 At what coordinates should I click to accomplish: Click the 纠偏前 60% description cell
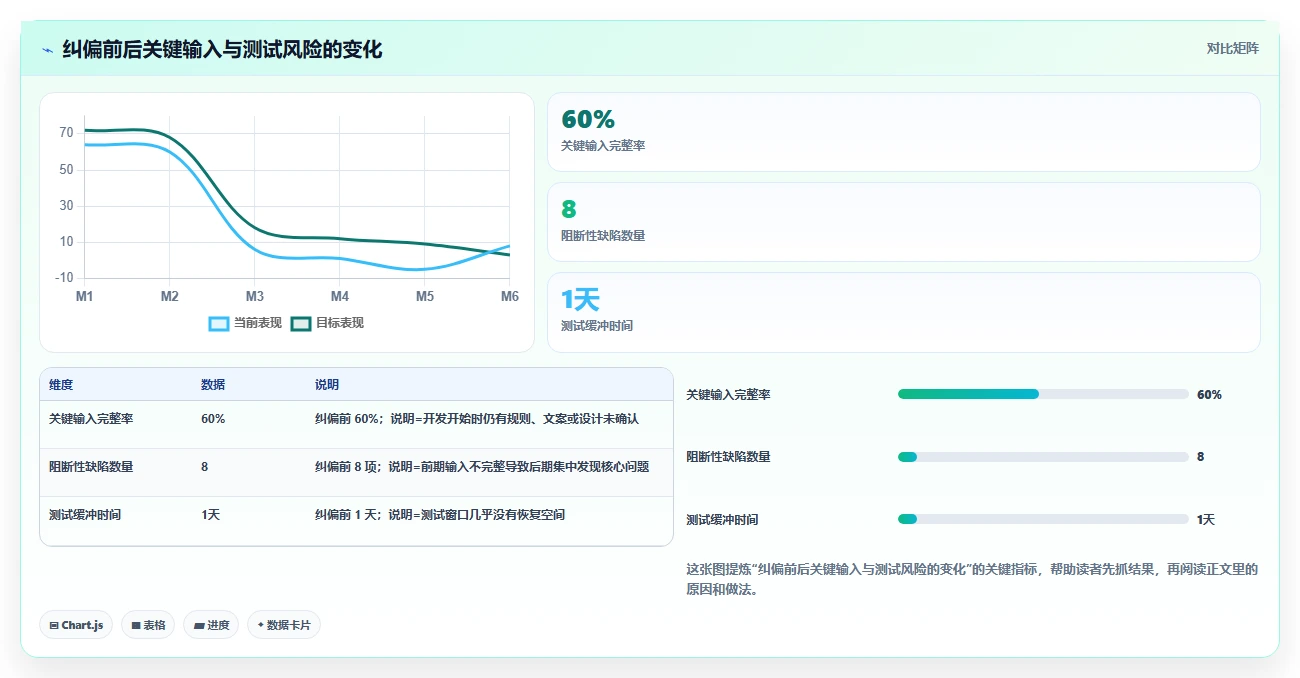point(477,419)
